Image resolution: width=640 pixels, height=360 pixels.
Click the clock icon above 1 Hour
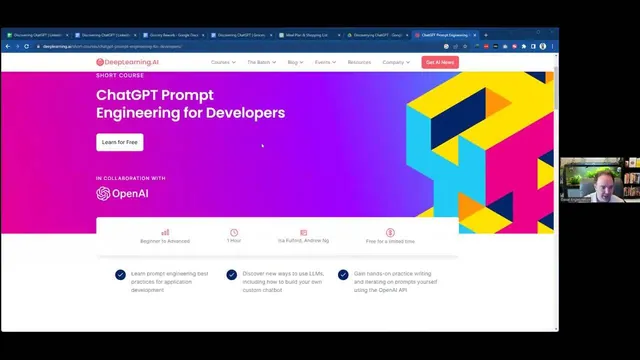click(234, 232)
